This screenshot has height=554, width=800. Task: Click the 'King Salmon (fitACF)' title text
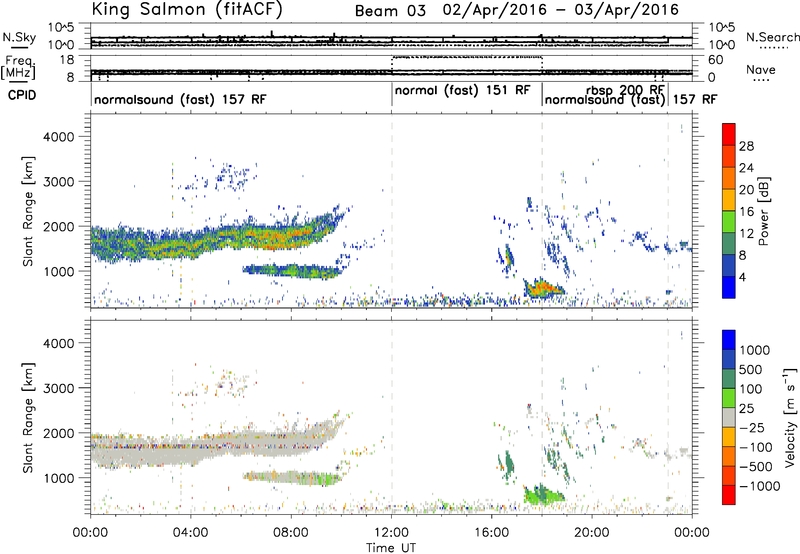click(x=187, y=9)
